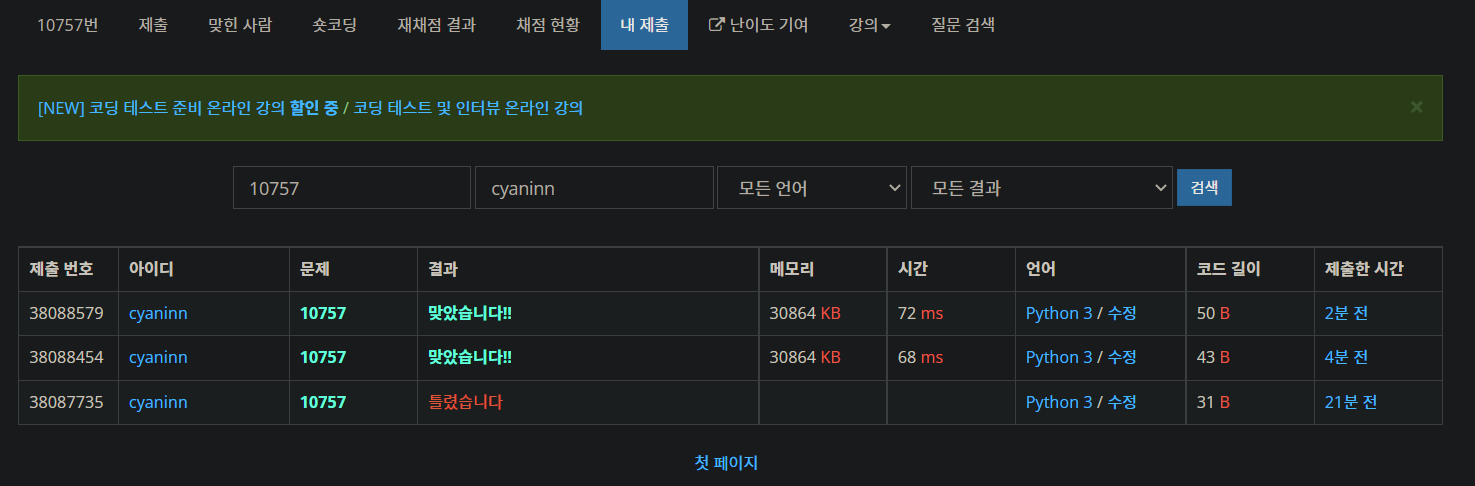Click 맞았습니다!! result for submission 38088454

[x=470, y=357]
